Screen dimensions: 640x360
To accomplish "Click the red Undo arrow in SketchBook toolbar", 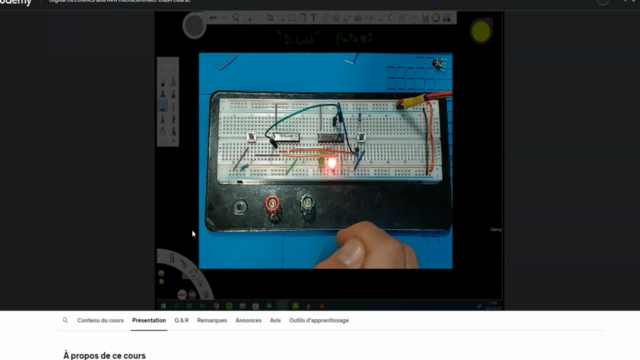I will [212, 18].
